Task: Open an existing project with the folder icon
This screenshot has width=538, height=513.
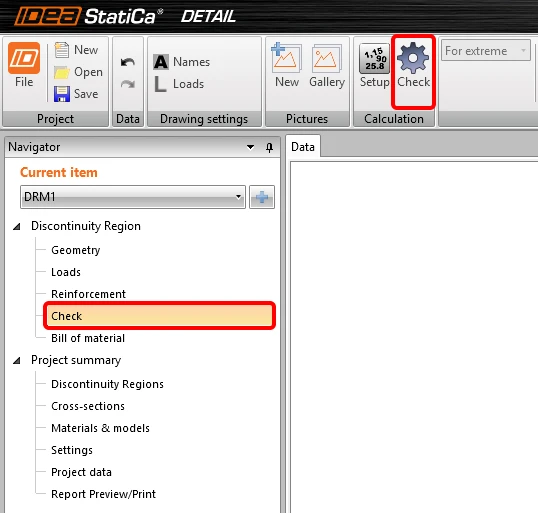Action: click(x=78, y=72)
